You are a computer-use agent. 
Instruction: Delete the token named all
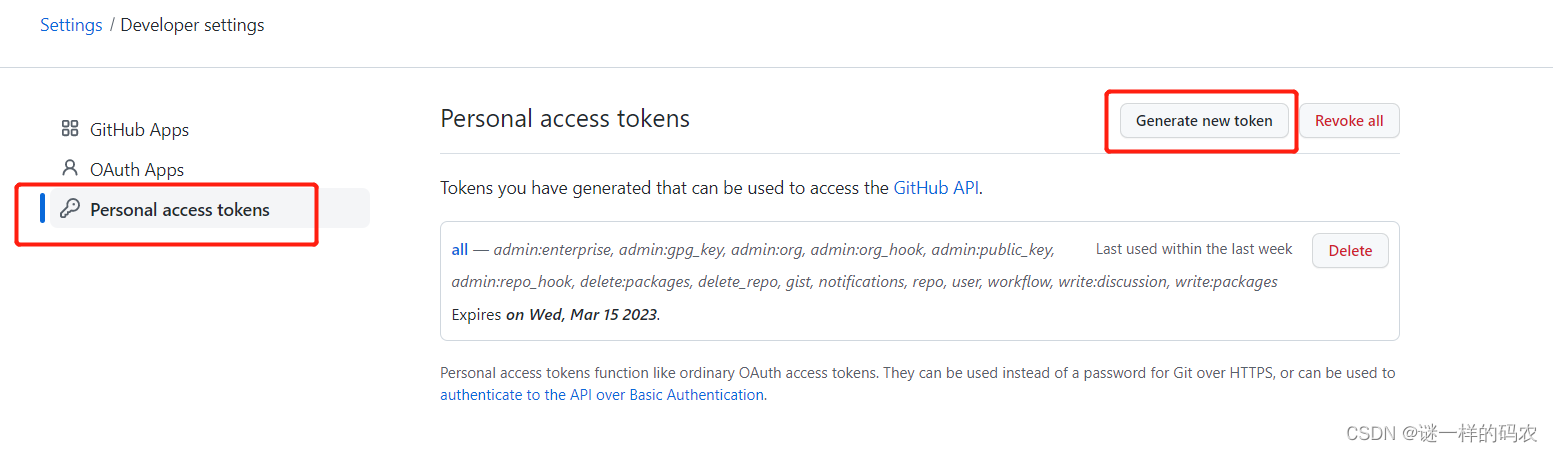click(1350, 251)
